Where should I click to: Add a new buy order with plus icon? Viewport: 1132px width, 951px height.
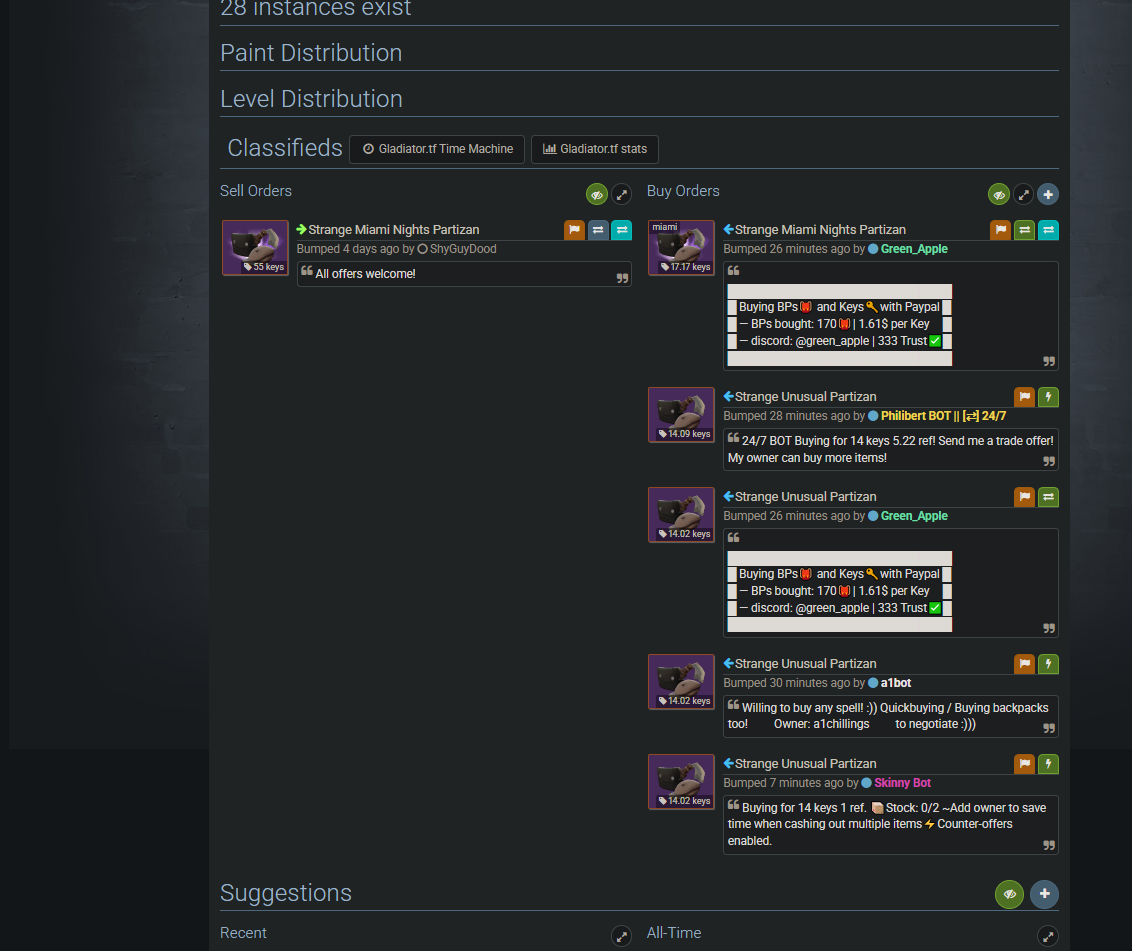[x=1048, y=194]
